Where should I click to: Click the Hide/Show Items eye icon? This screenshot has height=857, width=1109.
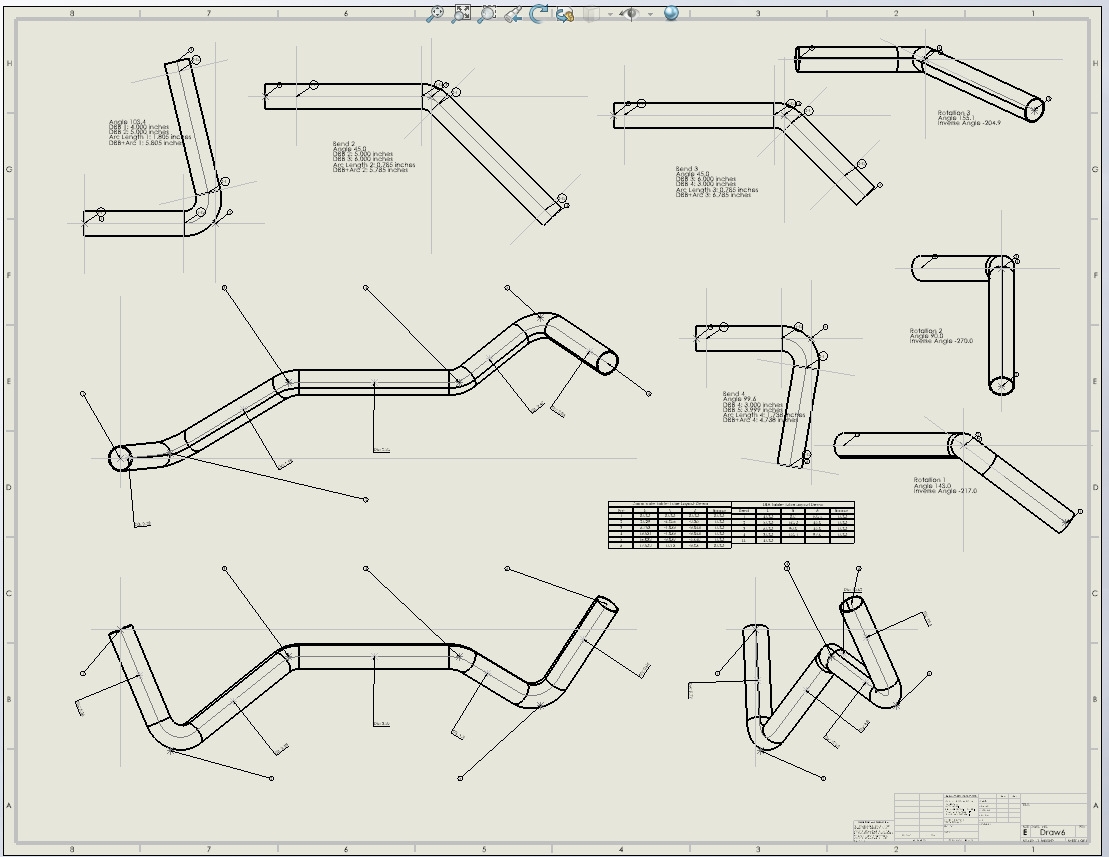pos(631,14)
